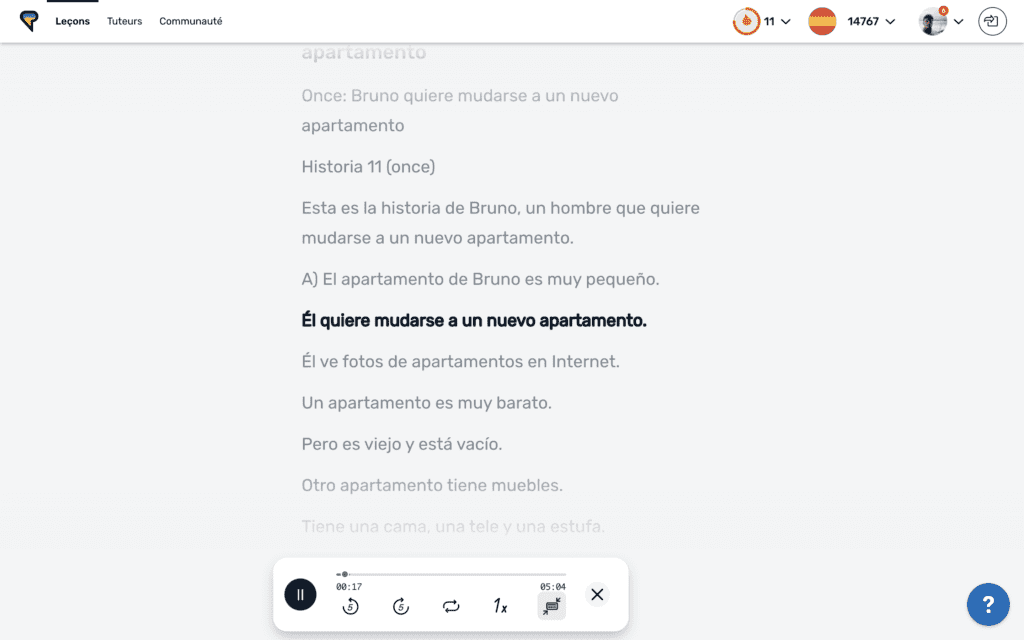Skip forward 5 seconds
1024x640 pixels.
[x=401, y=606]
